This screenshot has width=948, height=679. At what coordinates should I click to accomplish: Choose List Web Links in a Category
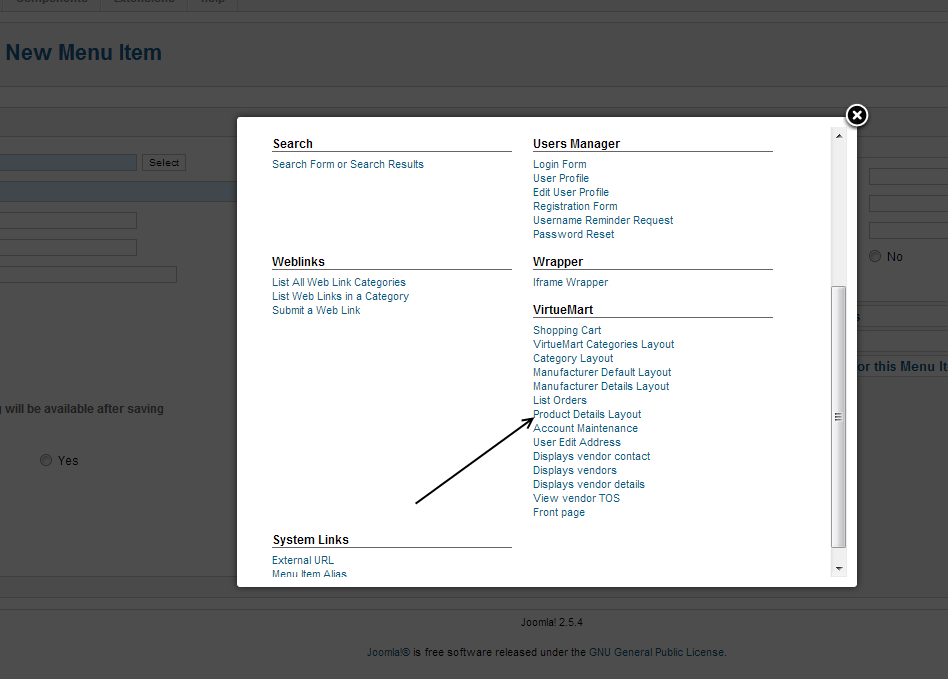tap(340, 296)
